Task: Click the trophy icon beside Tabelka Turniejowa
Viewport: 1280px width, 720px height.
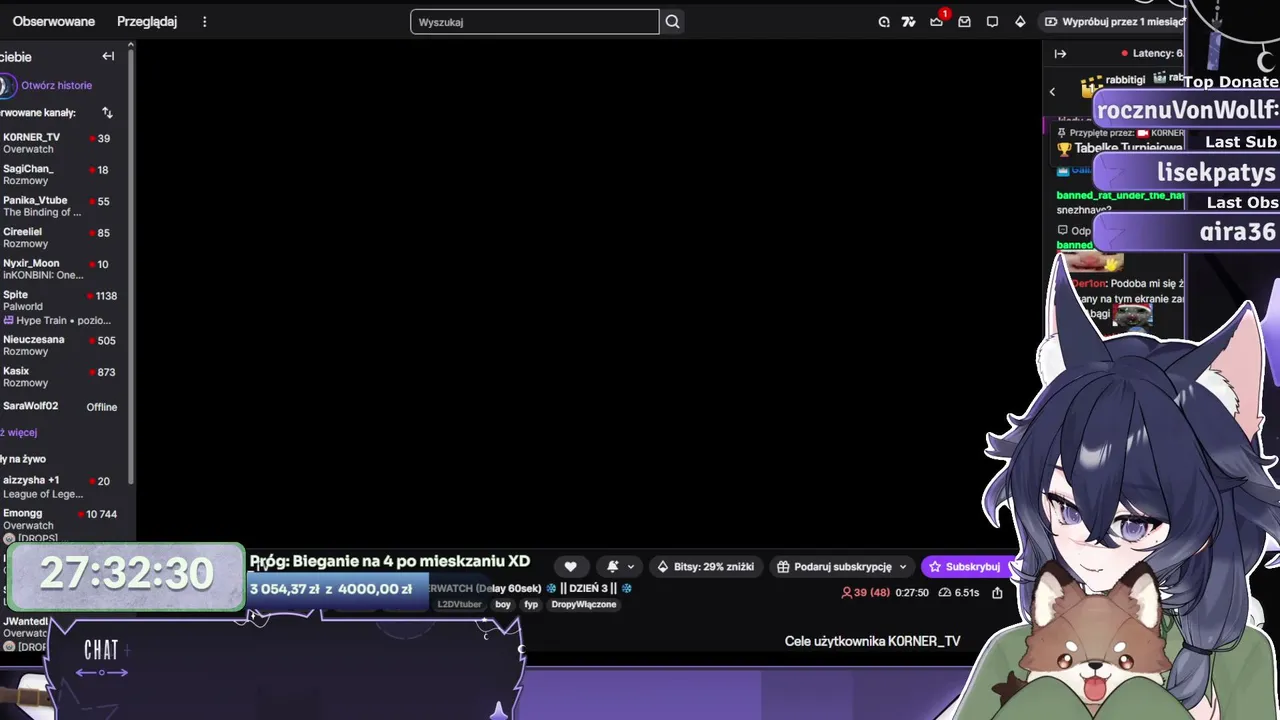Action: click(1064, 149)
